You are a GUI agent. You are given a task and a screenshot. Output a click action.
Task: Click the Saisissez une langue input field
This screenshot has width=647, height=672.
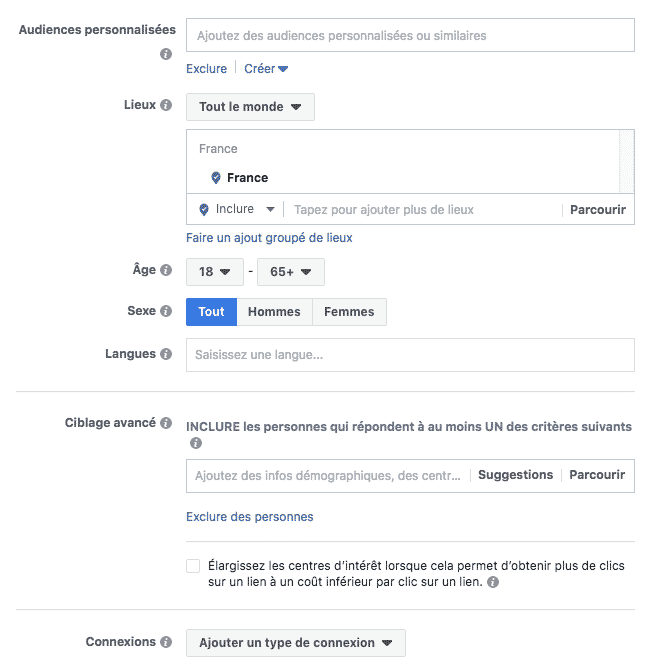(x=410, y=355)
